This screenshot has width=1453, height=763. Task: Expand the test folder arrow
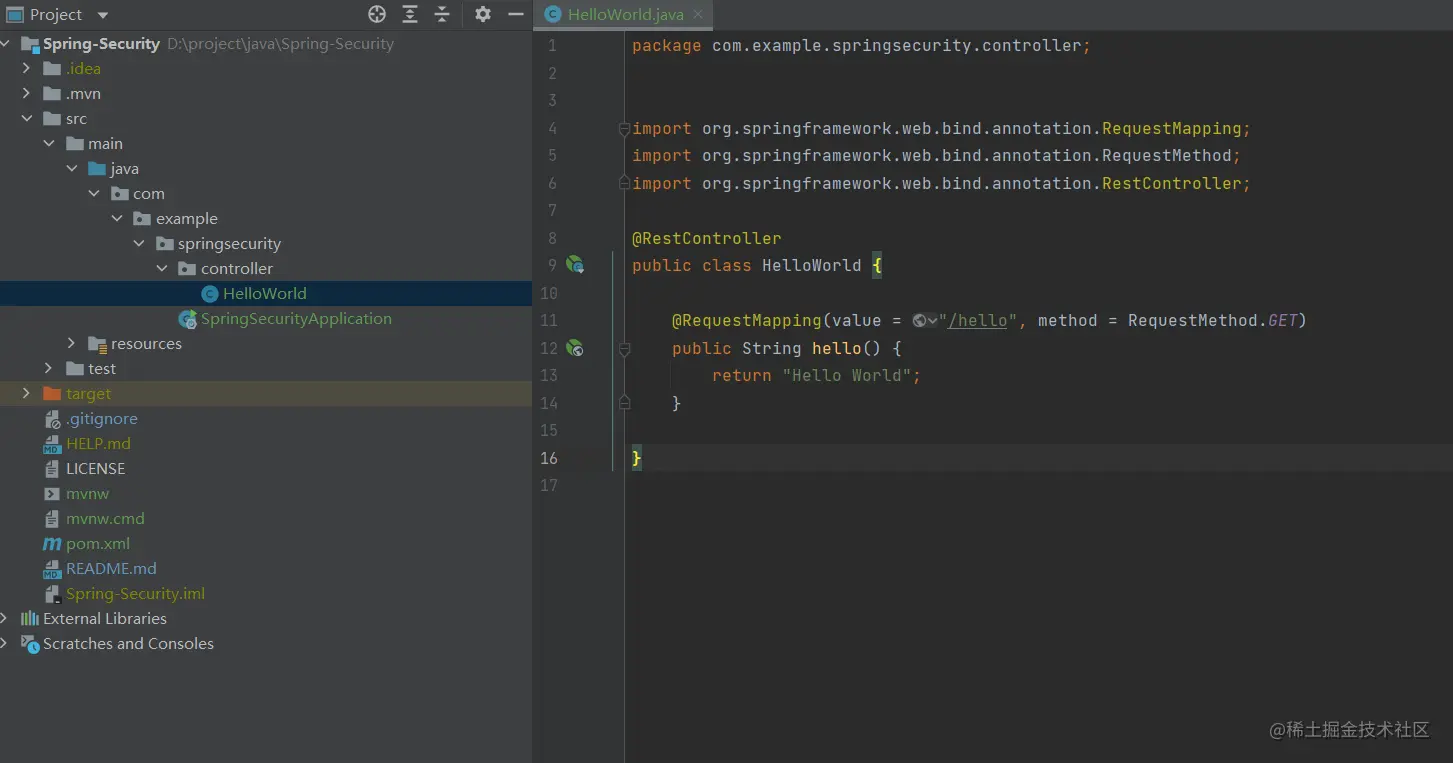(x=49, y=369)
